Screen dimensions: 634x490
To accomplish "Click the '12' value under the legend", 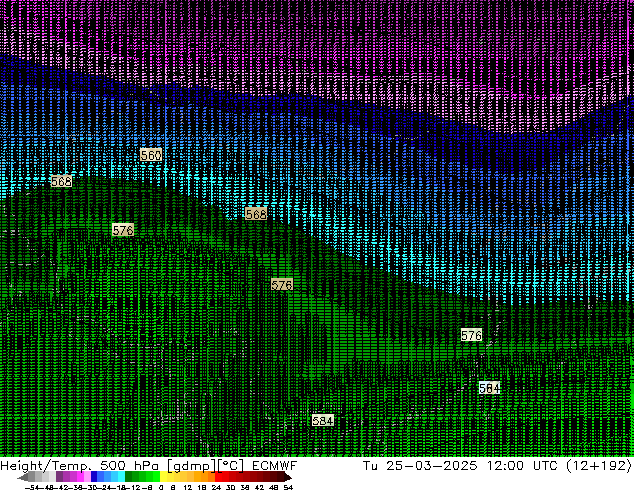I will [x=188, y=487].
